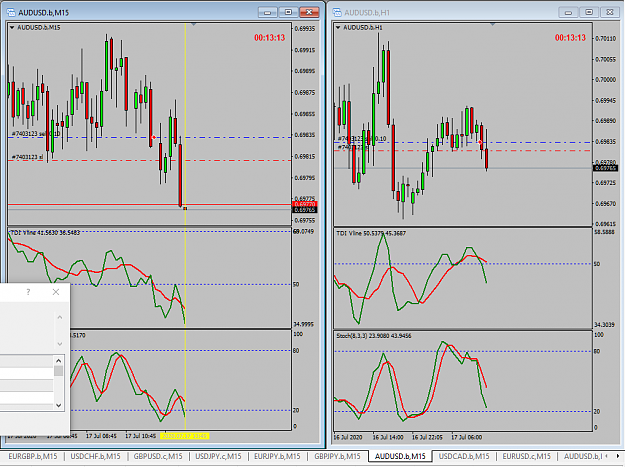Switch to the USDCAD.b,M15 chart tab
625x467 pixels.
(464, 456)
